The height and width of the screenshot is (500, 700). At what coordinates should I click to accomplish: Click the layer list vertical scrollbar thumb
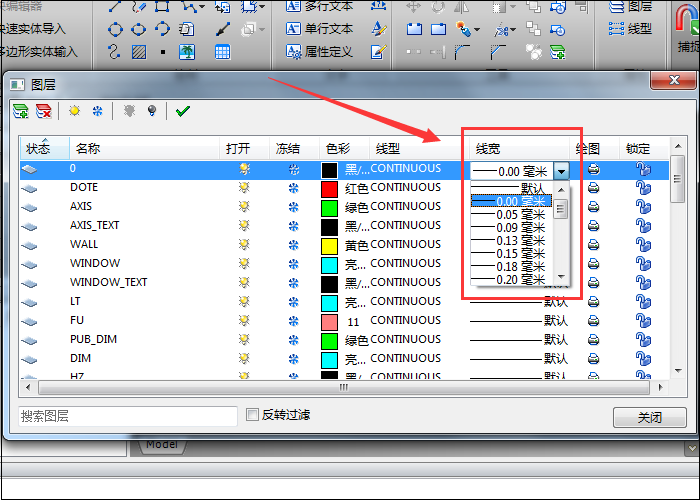677,179
